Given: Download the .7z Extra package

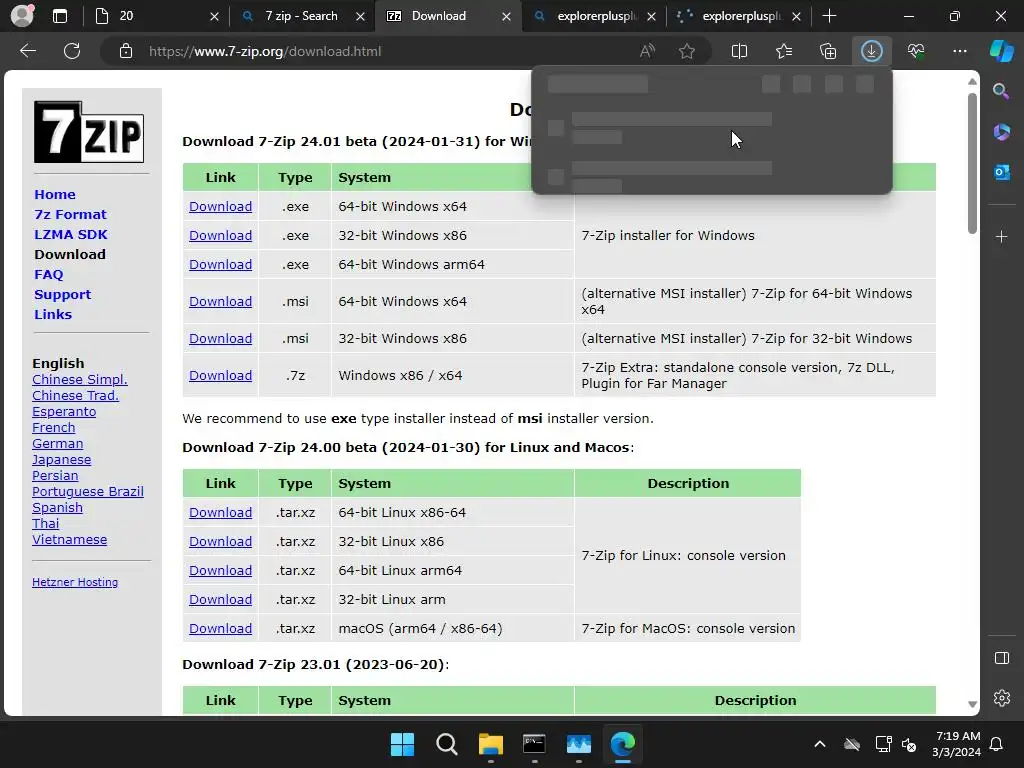Looking at the screenshot, I should pos(220,376).
